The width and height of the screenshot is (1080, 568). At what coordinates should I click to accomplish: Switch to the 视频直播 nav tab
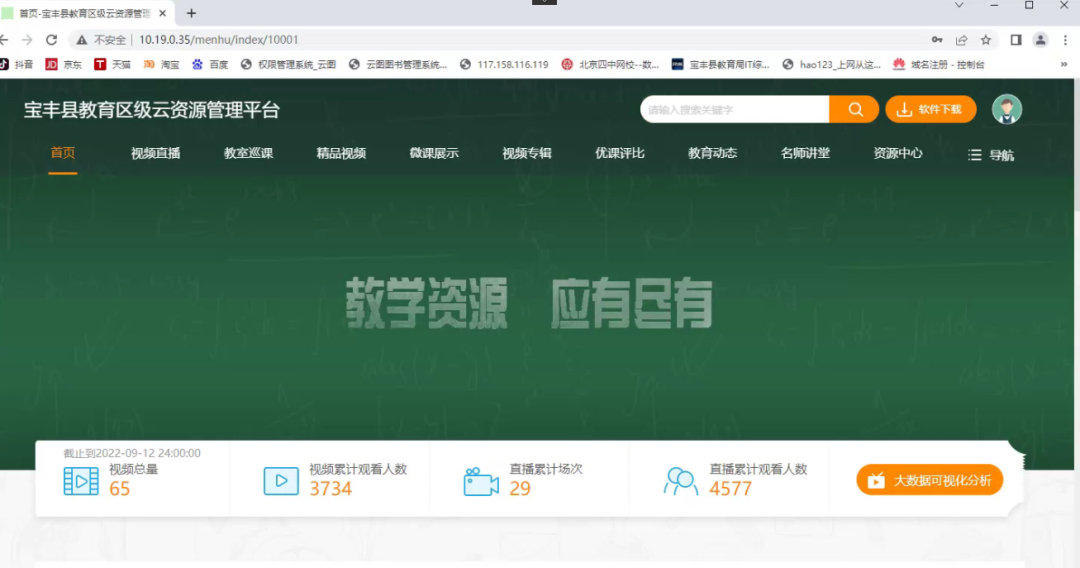155,154
